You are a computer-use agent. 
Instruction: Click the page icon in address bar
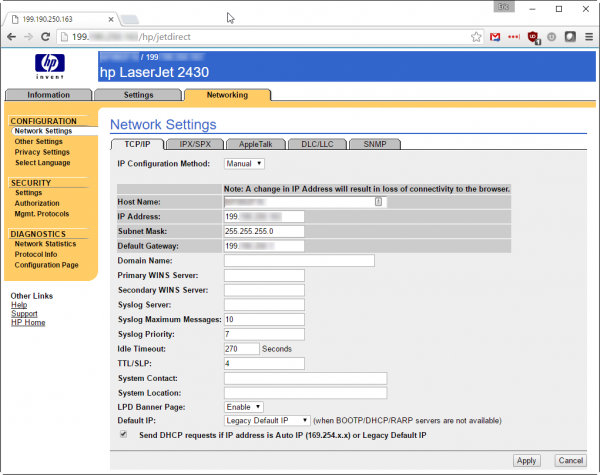(x=65, y=37)
